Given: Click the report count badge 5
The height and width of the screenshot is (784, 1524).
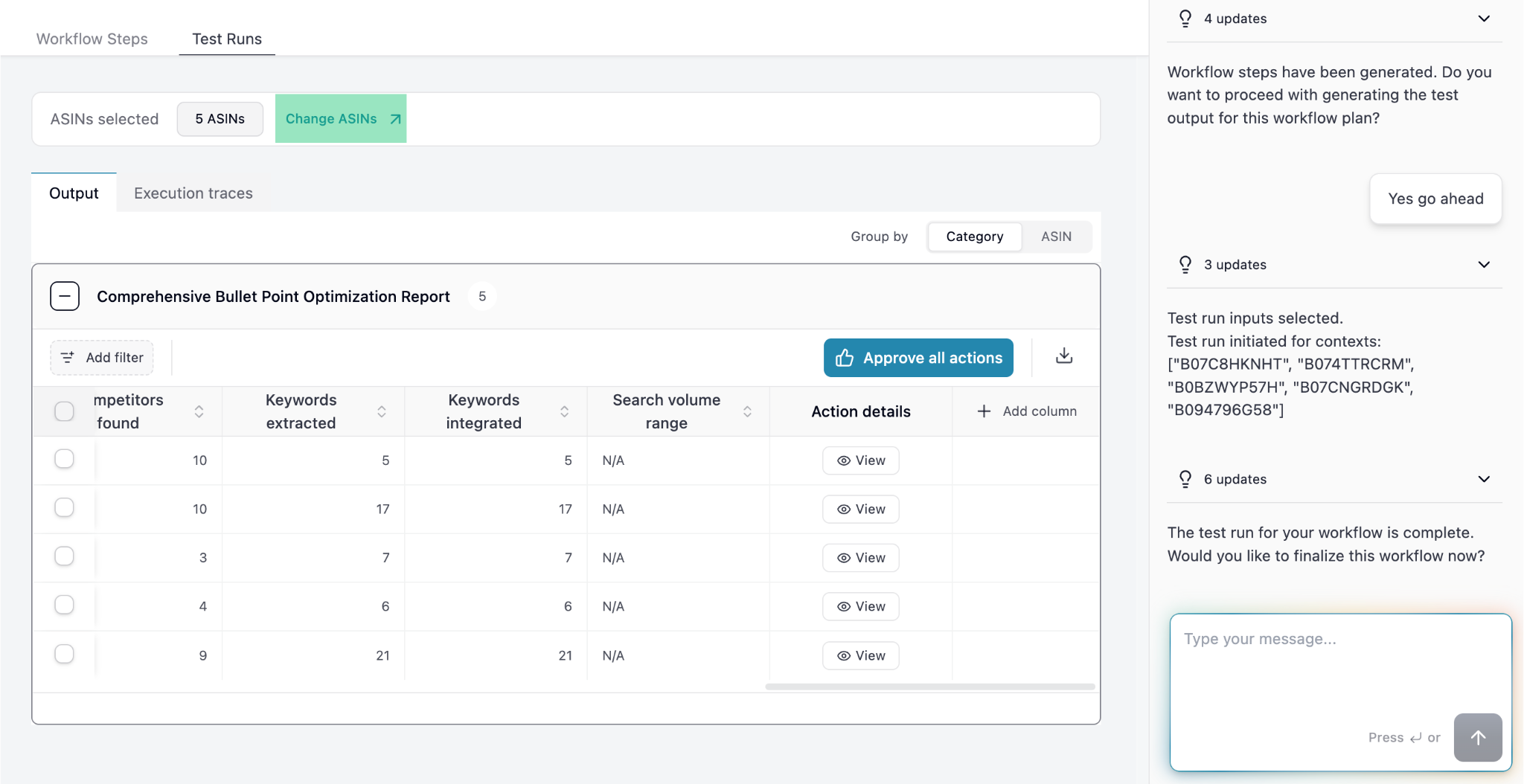Looking at the screenshot, I should 482,296.
